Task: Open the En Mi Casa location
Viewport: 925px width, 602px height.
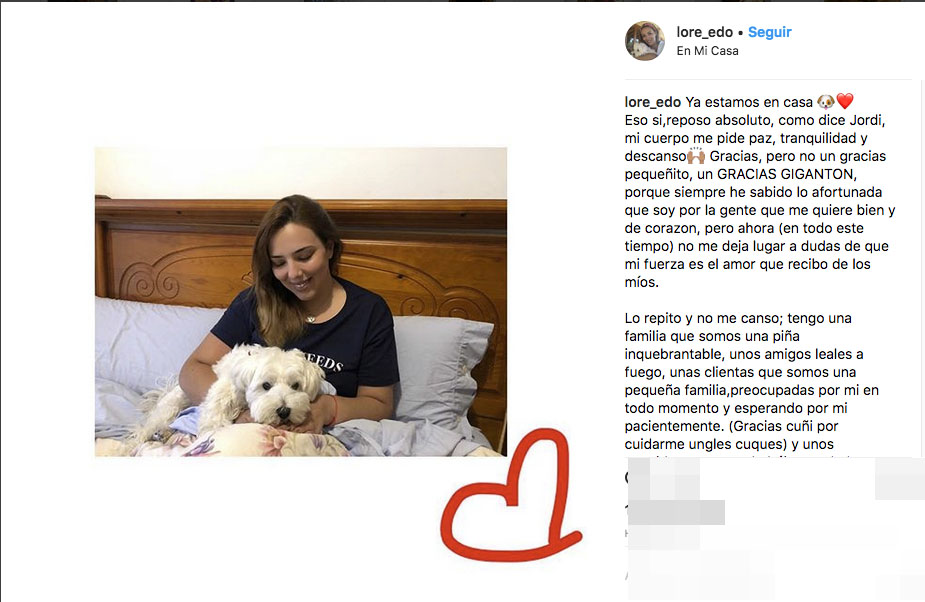Action: tap(707, 51)
